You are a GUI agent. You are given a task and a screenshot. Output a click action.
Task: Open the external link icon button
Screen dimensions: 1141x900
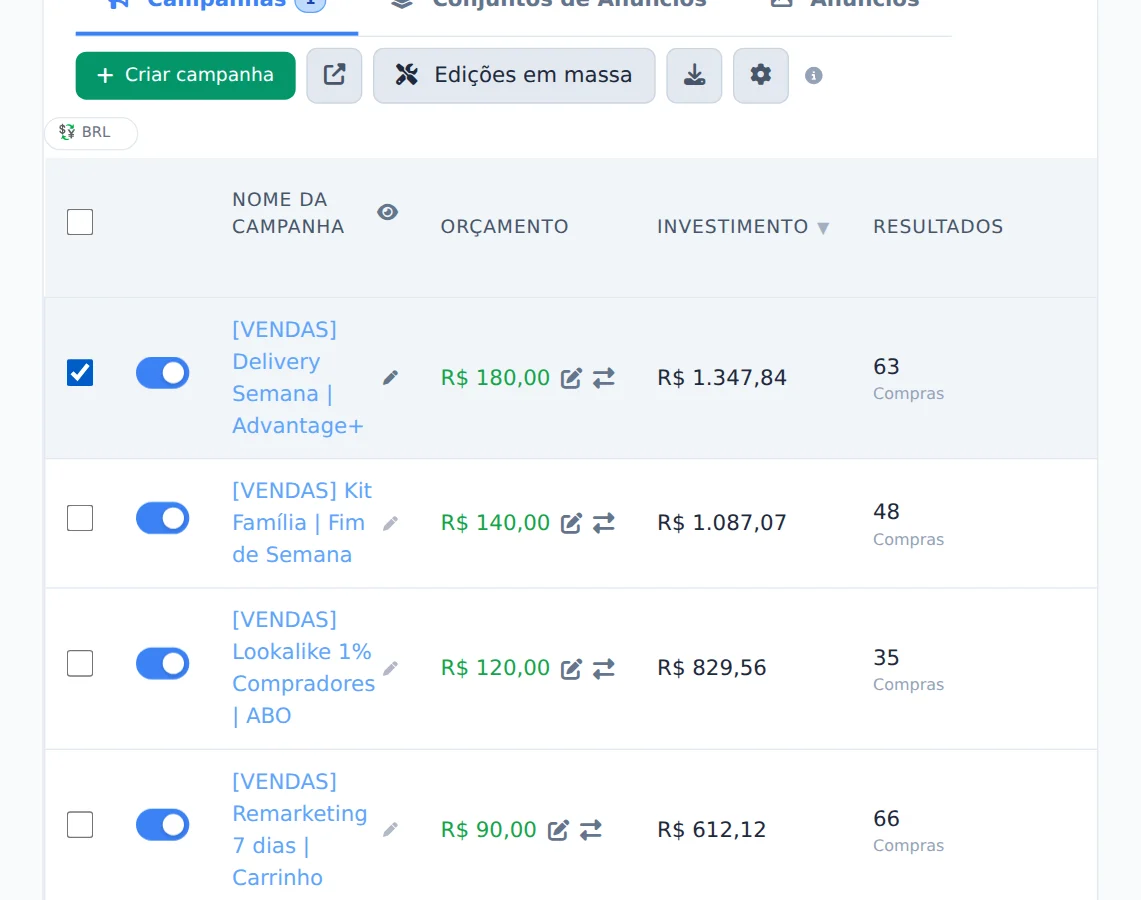334,75
